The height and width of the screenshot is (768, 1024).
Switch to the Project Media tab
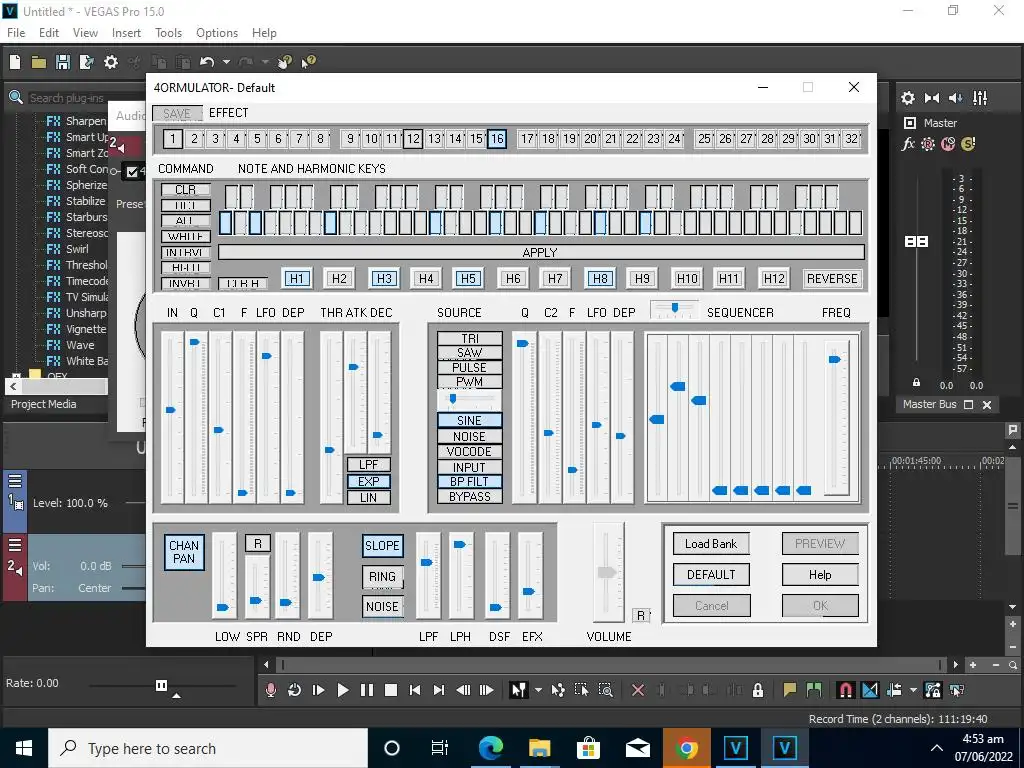(44, 404)
